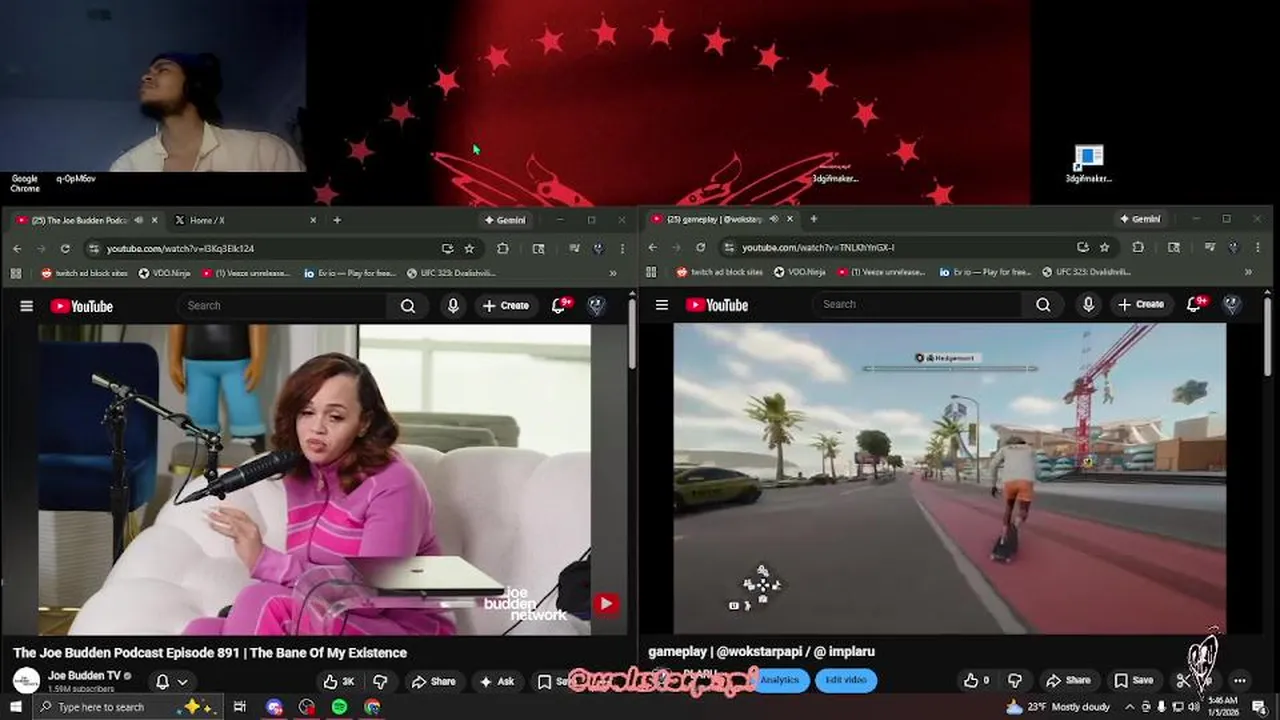Go back in the right Chrome window

click(652, 247)
